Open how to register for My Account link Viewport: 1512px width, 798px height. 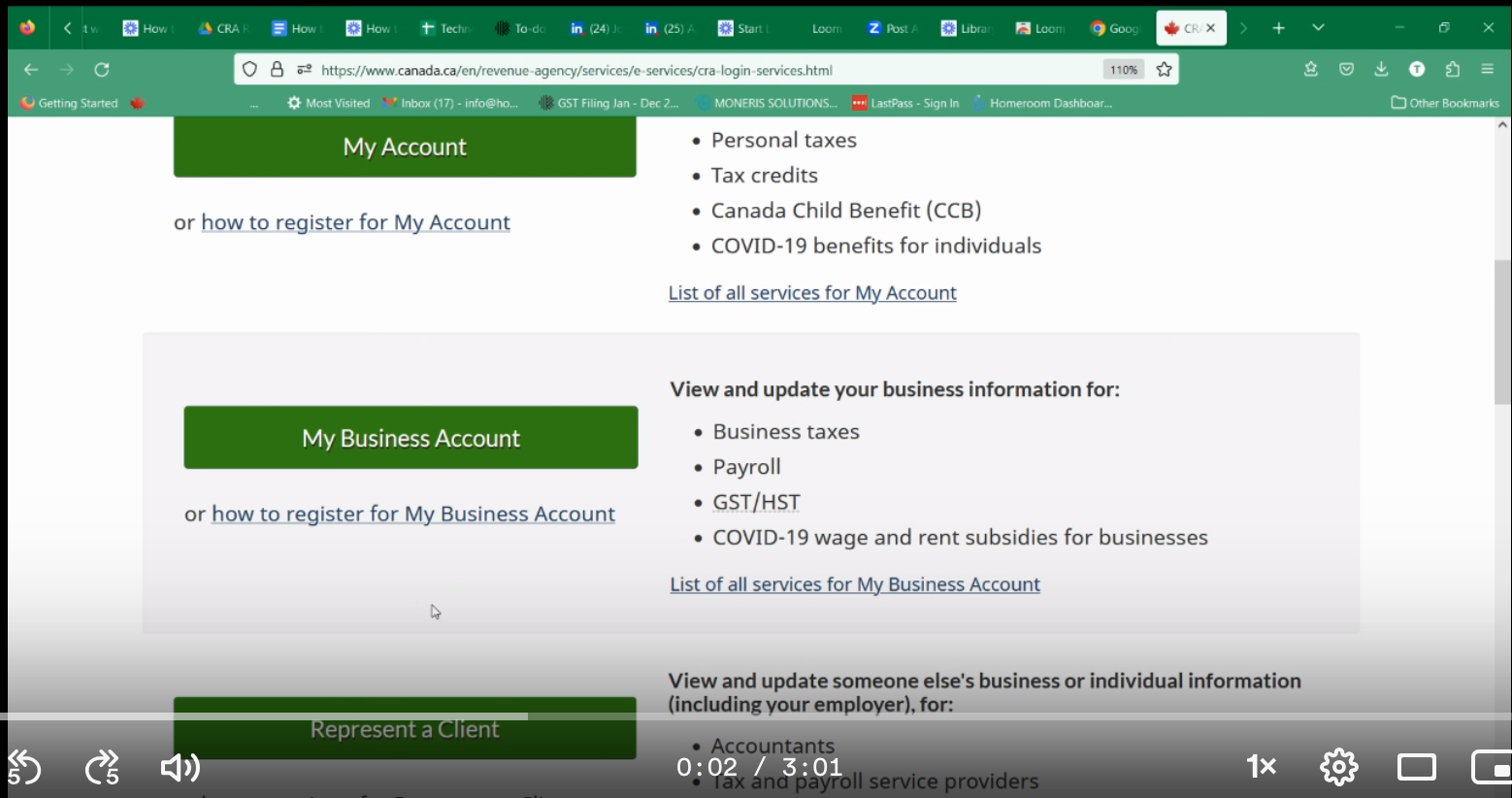355,222
